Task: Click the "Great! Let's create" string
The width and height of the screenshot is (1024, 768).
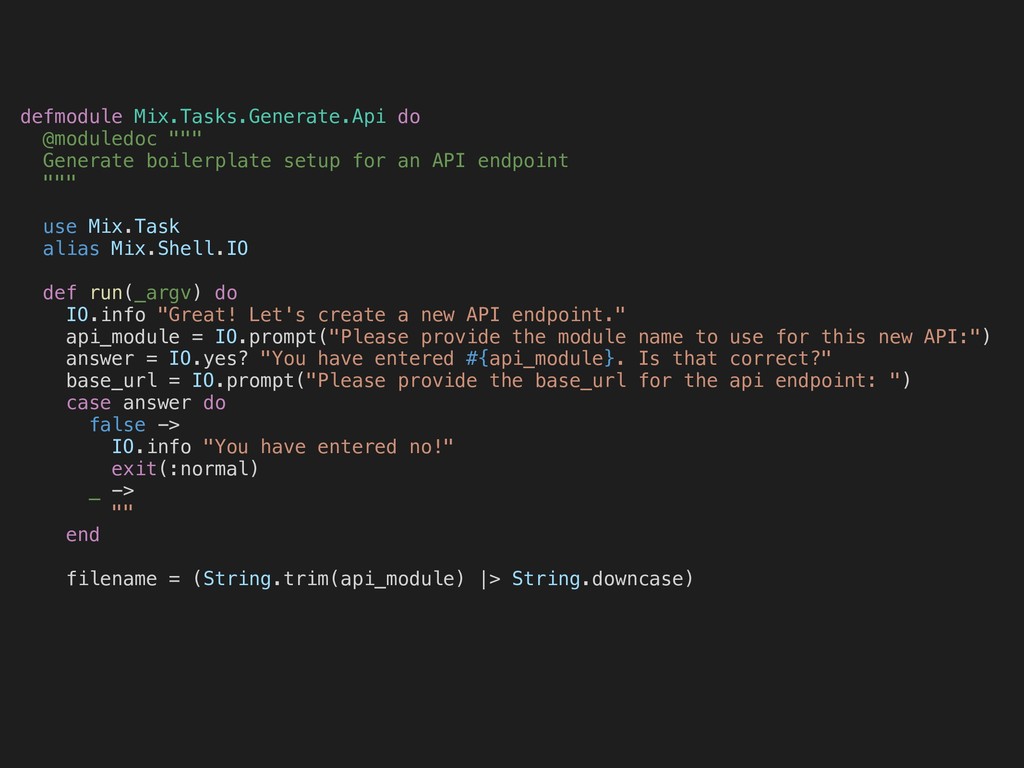Action: coord(391,315)
